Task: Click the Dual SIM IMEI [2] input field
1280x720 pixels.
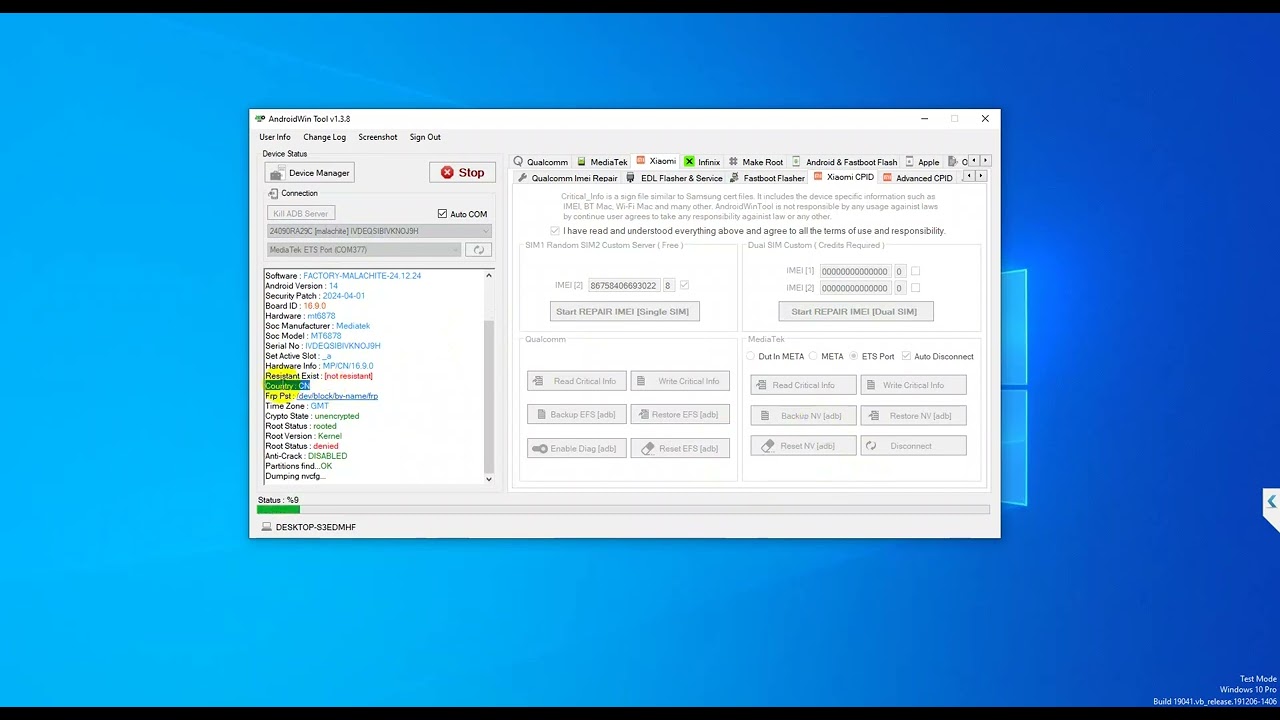Action: [854, 288]
